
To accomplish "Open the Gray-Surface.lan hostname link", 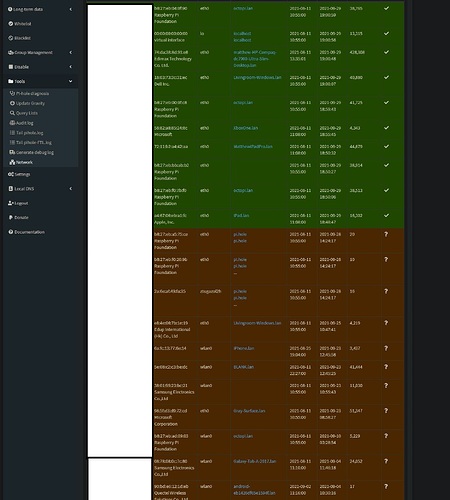I will coord(249,411).
